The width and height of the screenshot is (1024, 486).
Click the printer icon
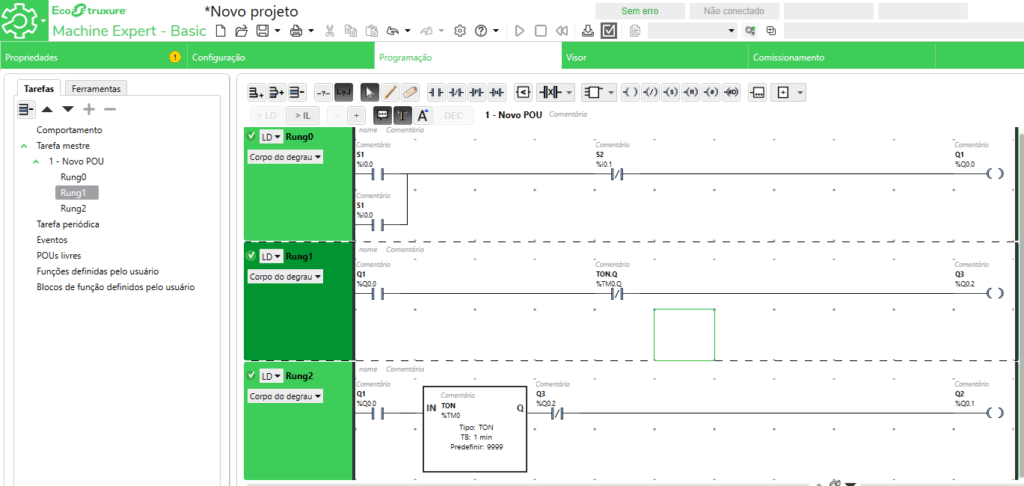[296, 31]
